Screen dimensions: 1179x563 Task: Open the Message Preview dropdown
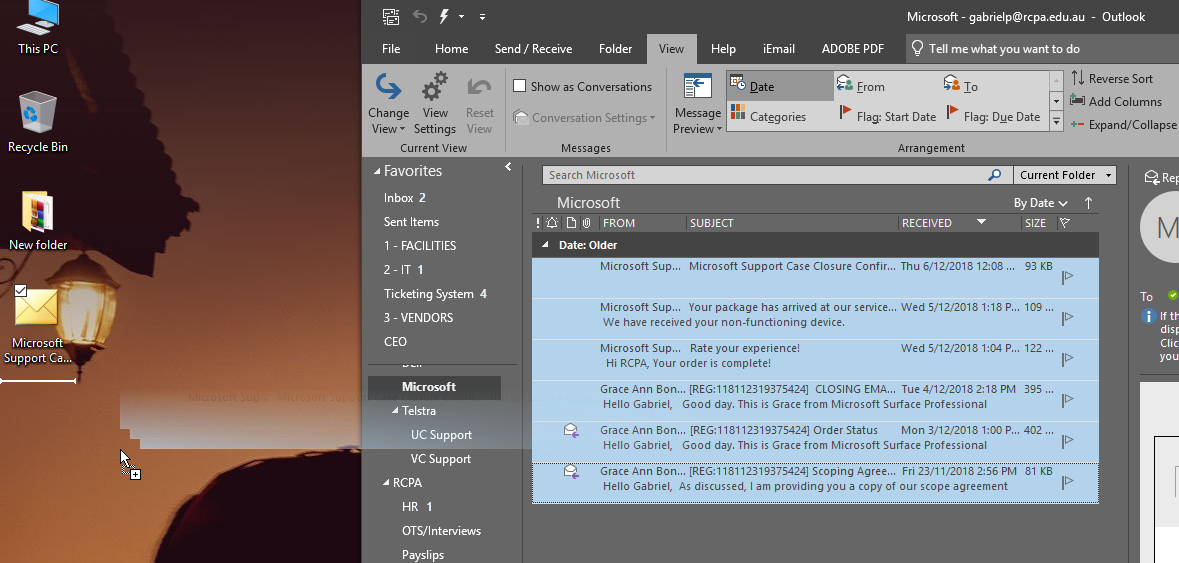(698, 104)
